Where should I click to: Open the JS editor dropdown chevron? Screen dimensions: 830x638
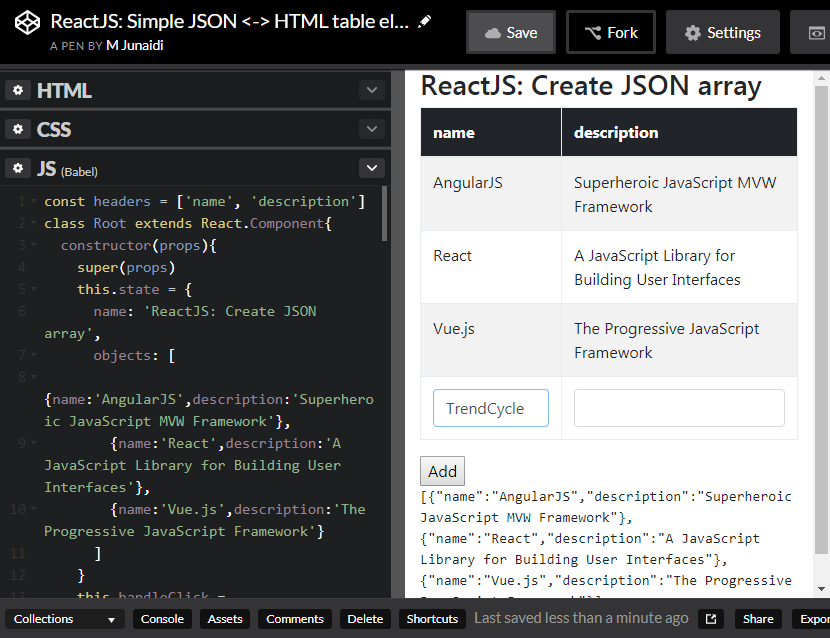click(x=372, y=168)
